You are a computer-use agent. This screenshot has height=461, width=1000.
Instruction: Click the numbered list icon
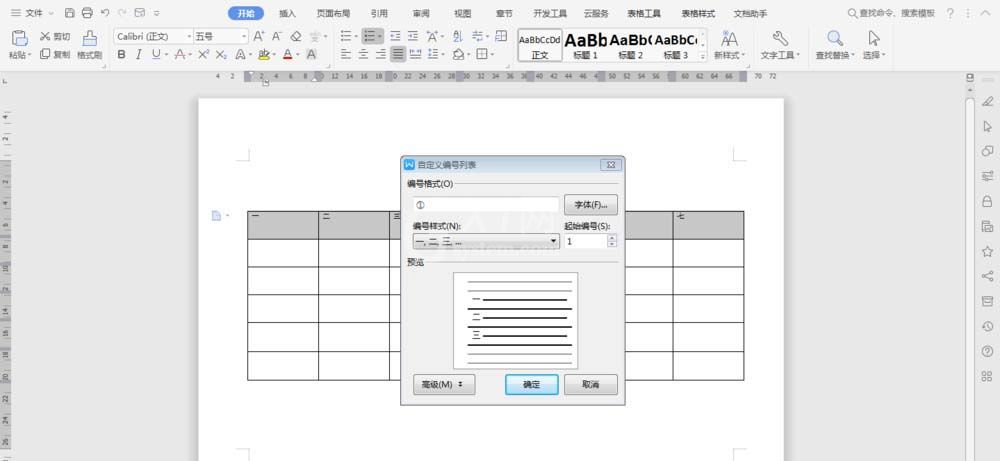click(369, 36)
